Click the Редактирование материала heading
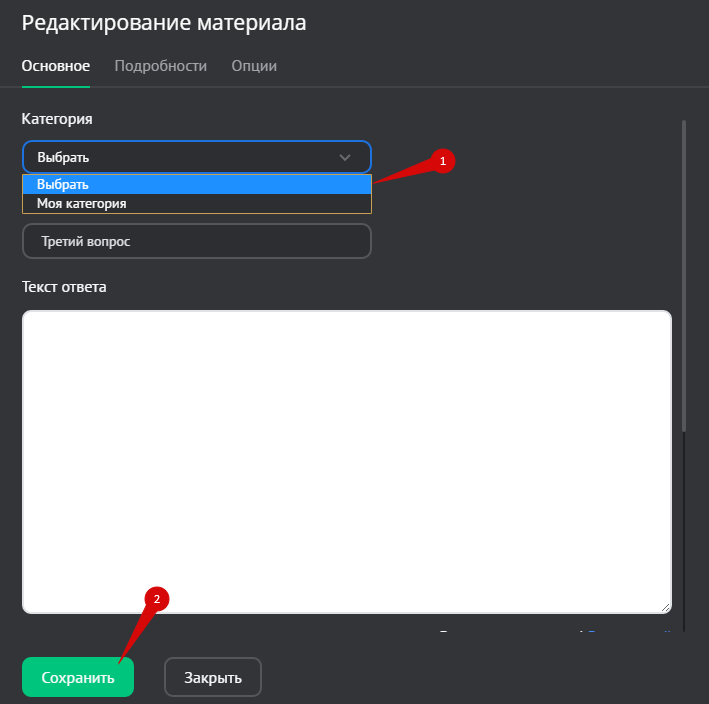The width and height of the screenshot is (709, 704). (164, 22)
